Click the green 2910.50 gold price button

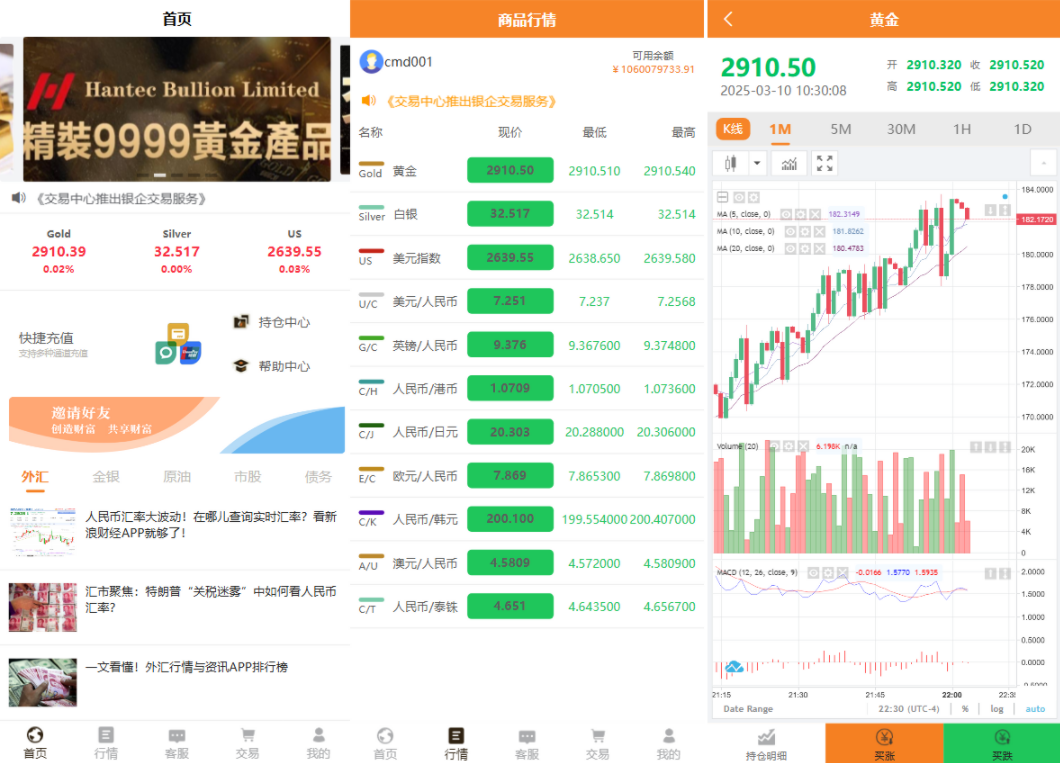tap(510, 170)
